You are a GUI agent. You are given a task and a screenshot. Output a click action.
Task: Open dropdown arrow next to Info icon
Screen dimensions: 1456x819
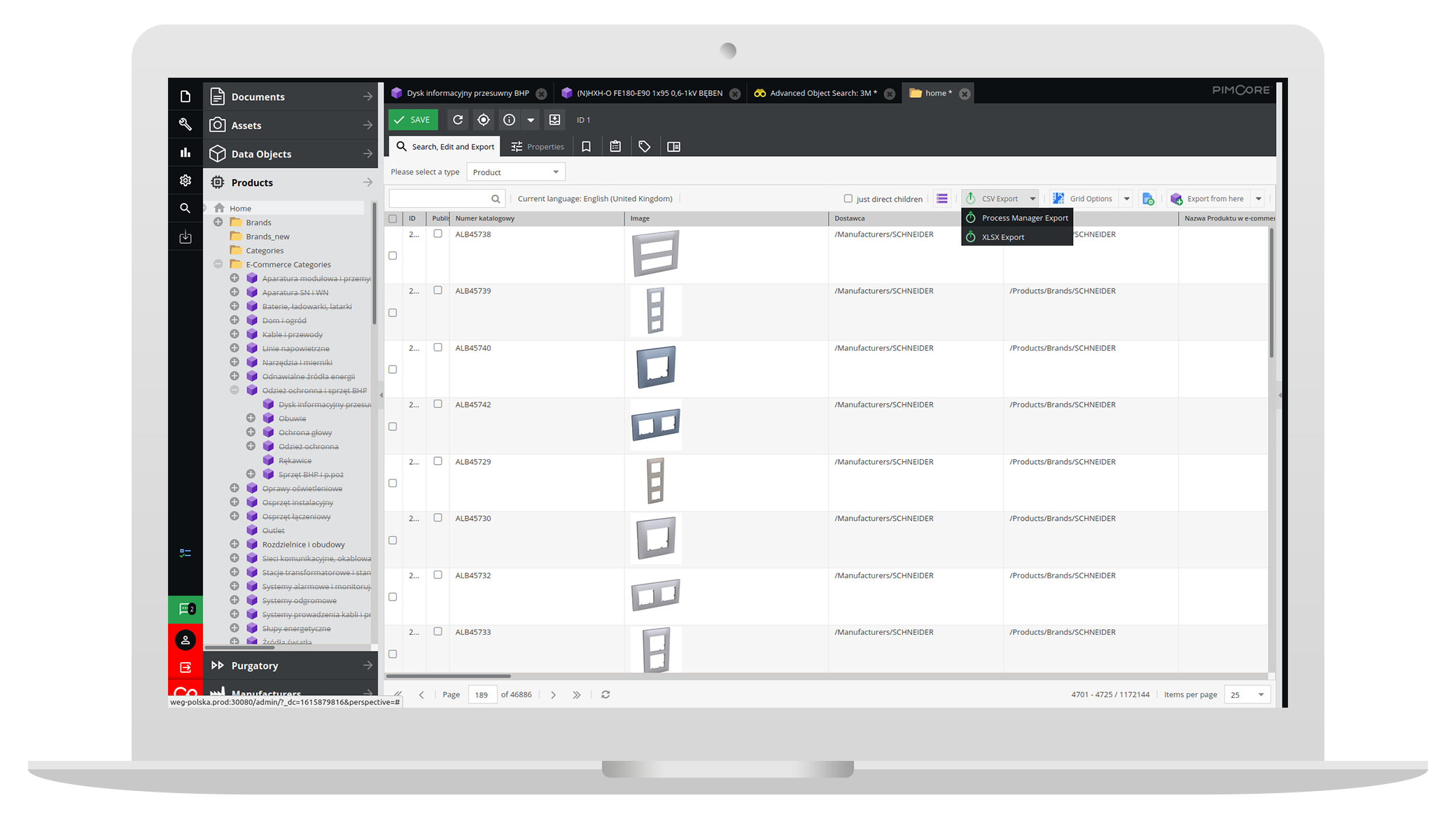pyautogui.click(x=531, y=120)
